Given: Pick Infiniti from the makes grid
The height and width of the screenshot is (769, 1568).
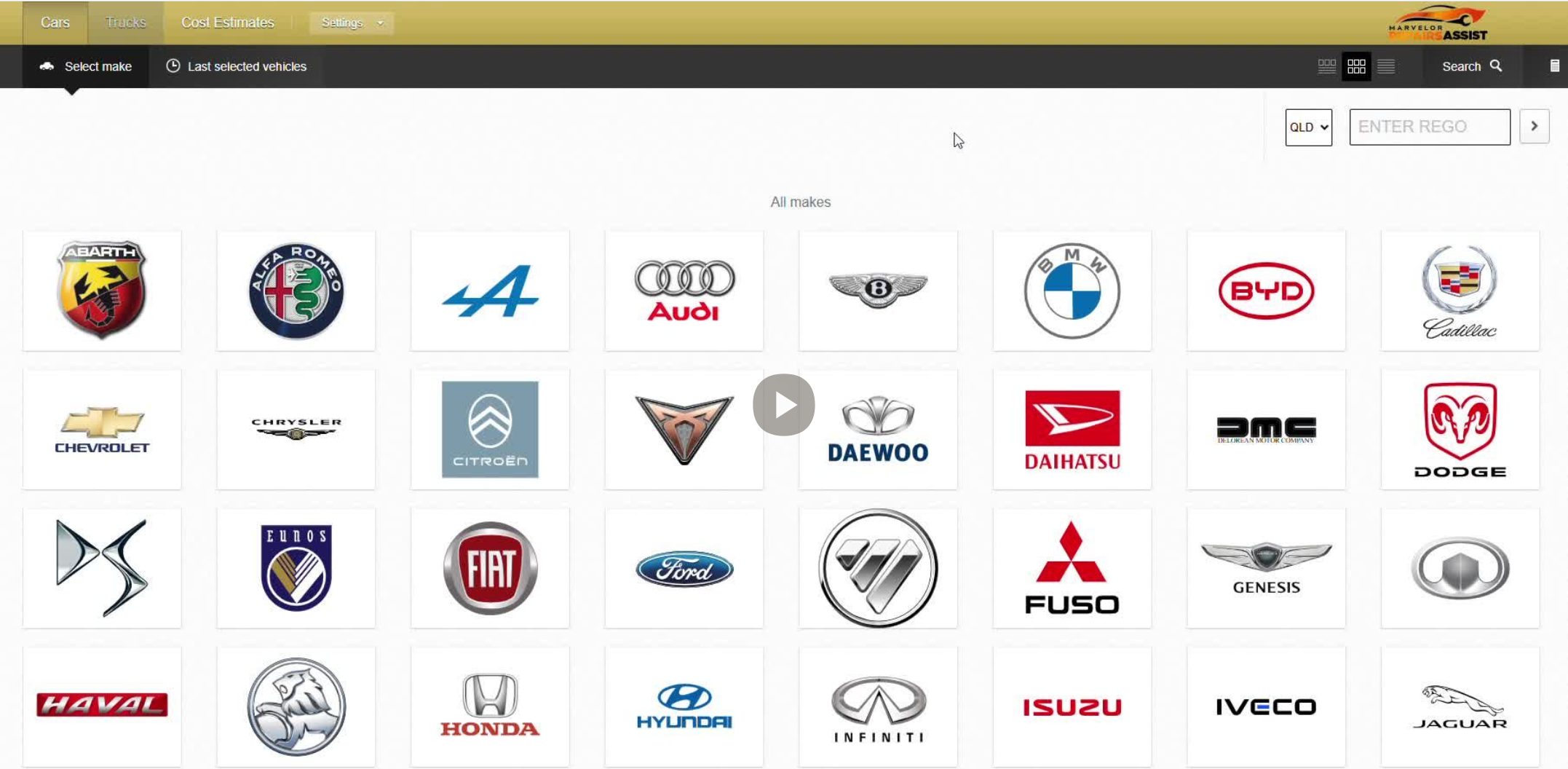Looking at the screenshot, I should [x=878, y=706].
